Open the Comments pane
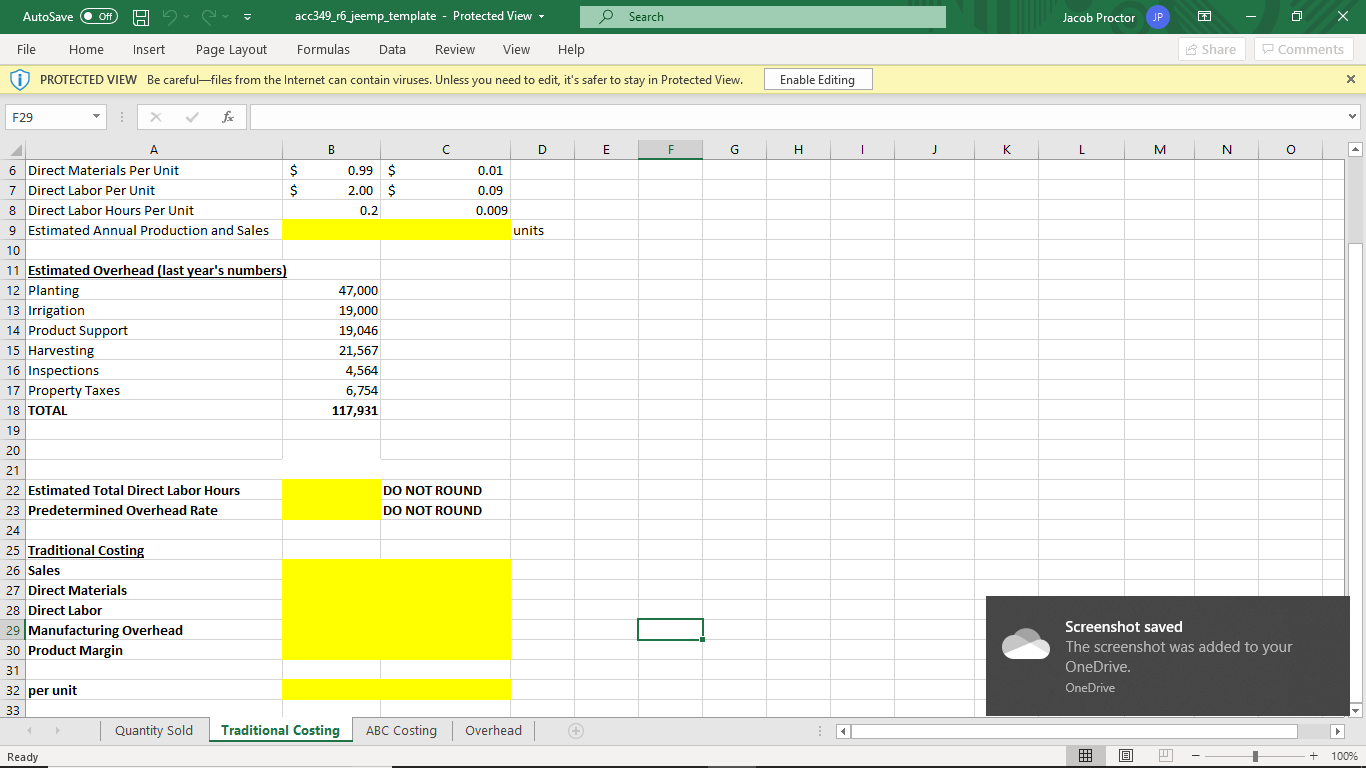The width and height of the screenshot is (1366, 768). (x=1303, y=49)
